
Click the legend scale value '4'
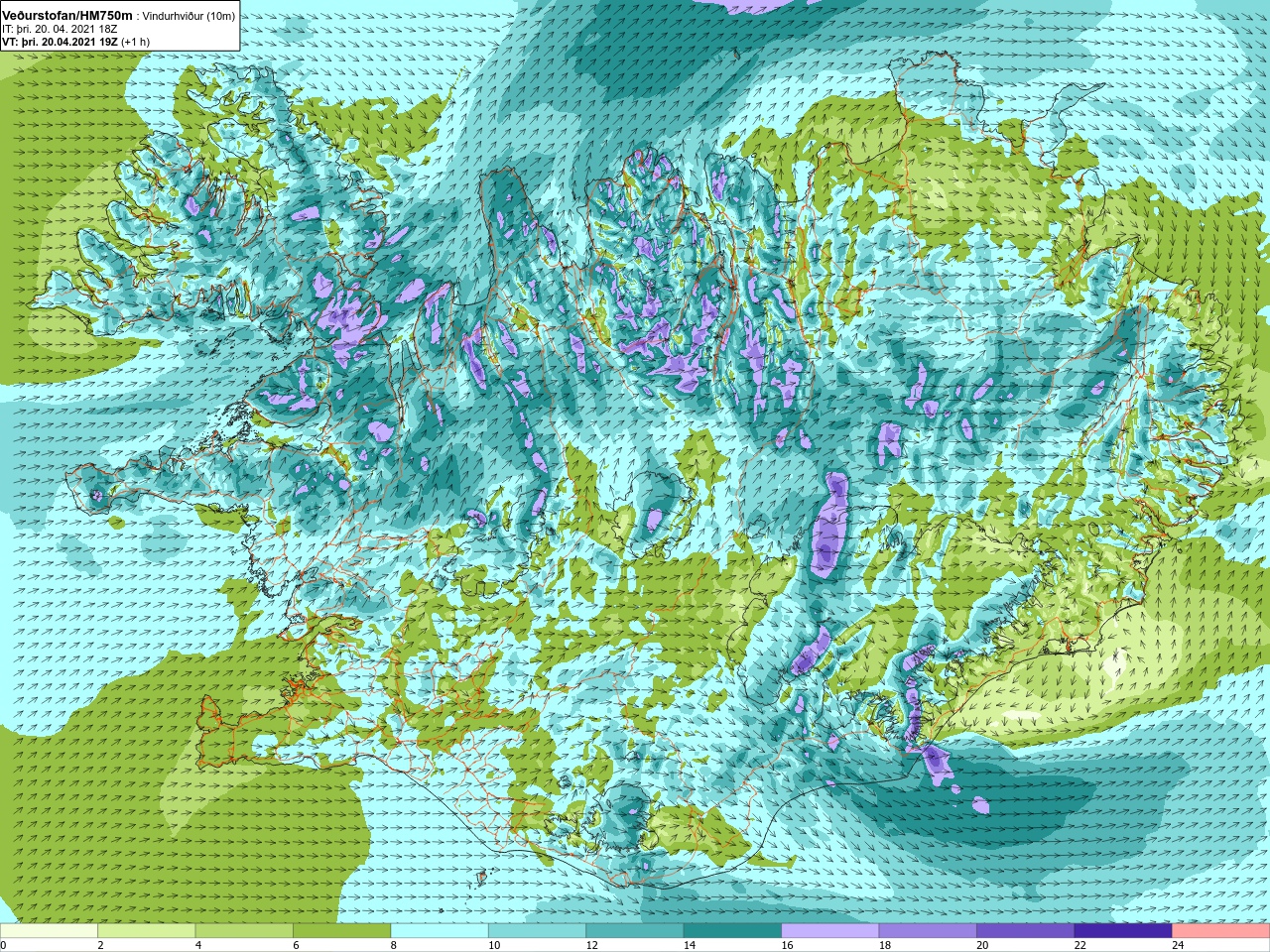point(198,945)
